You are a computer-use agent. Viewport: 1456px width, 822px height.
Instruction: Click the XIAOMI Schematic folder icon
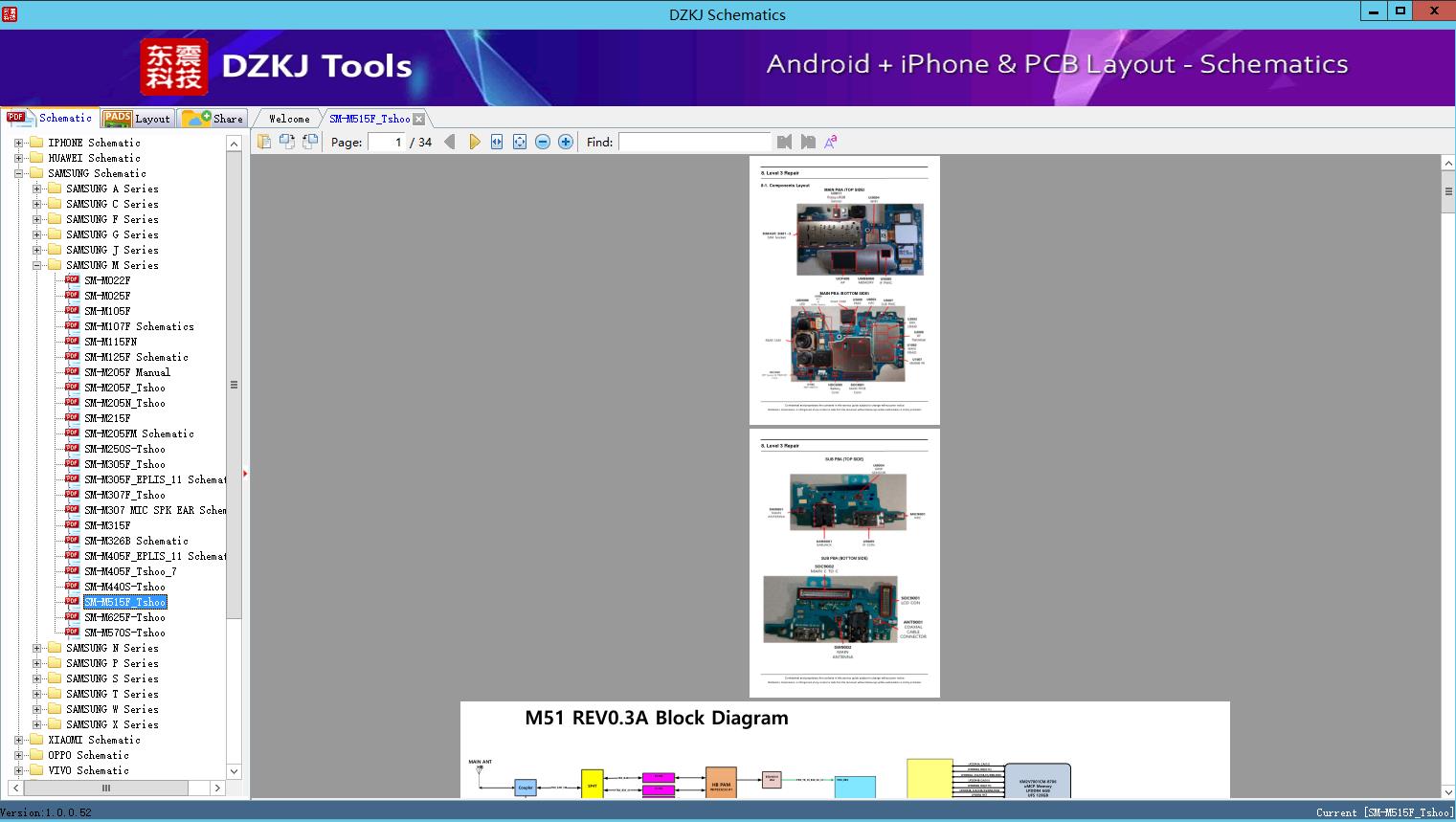(x=36, y=740)
